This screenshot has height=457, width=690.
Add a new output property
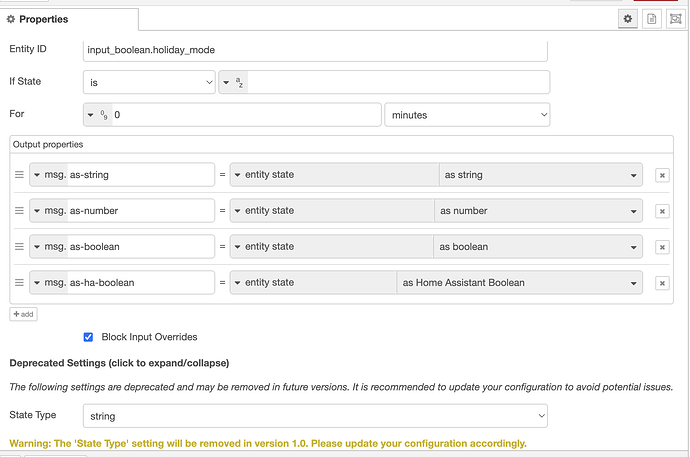[23, 314]
